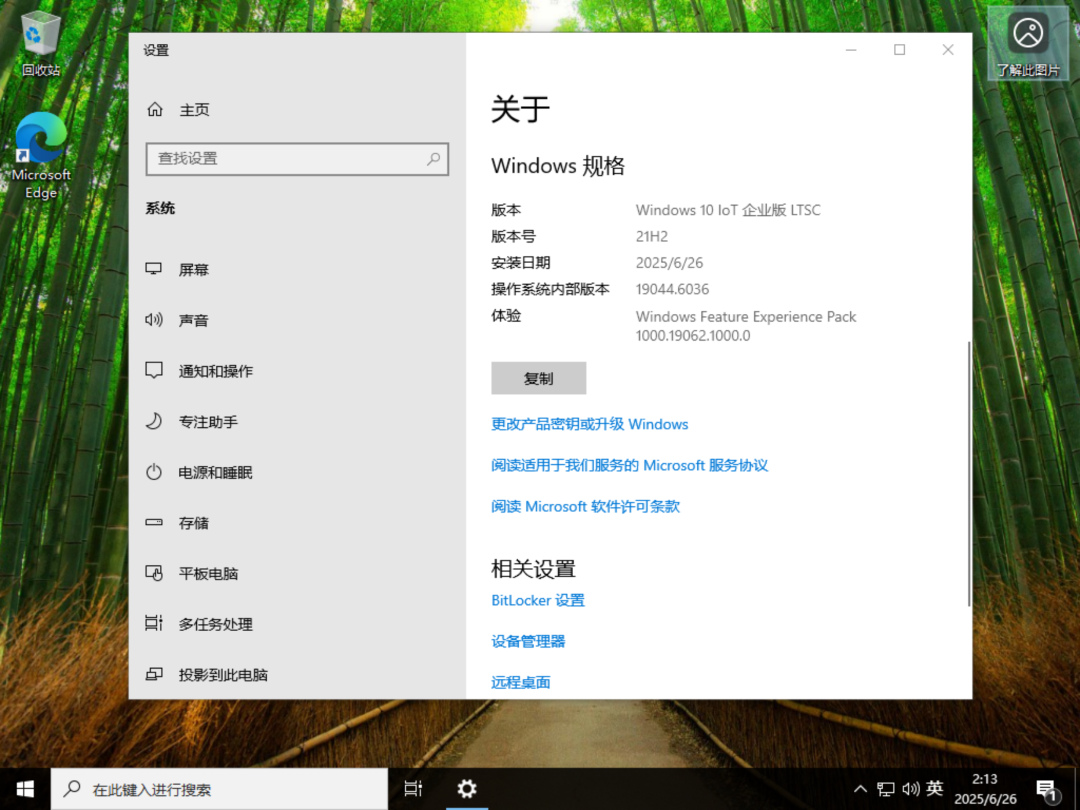Open the notification center icon
The height and width of the screenshot is (810, 1080).
coord(1047,789)
